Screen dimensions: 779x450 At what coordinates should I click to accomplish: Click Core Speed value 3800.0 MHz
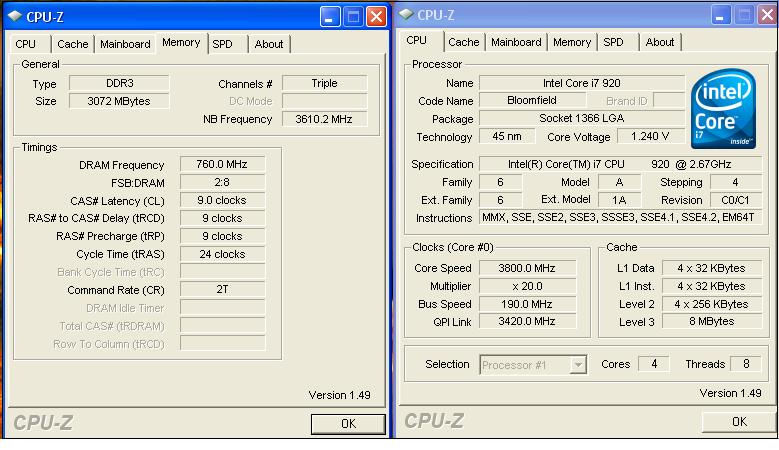[527, 268]
